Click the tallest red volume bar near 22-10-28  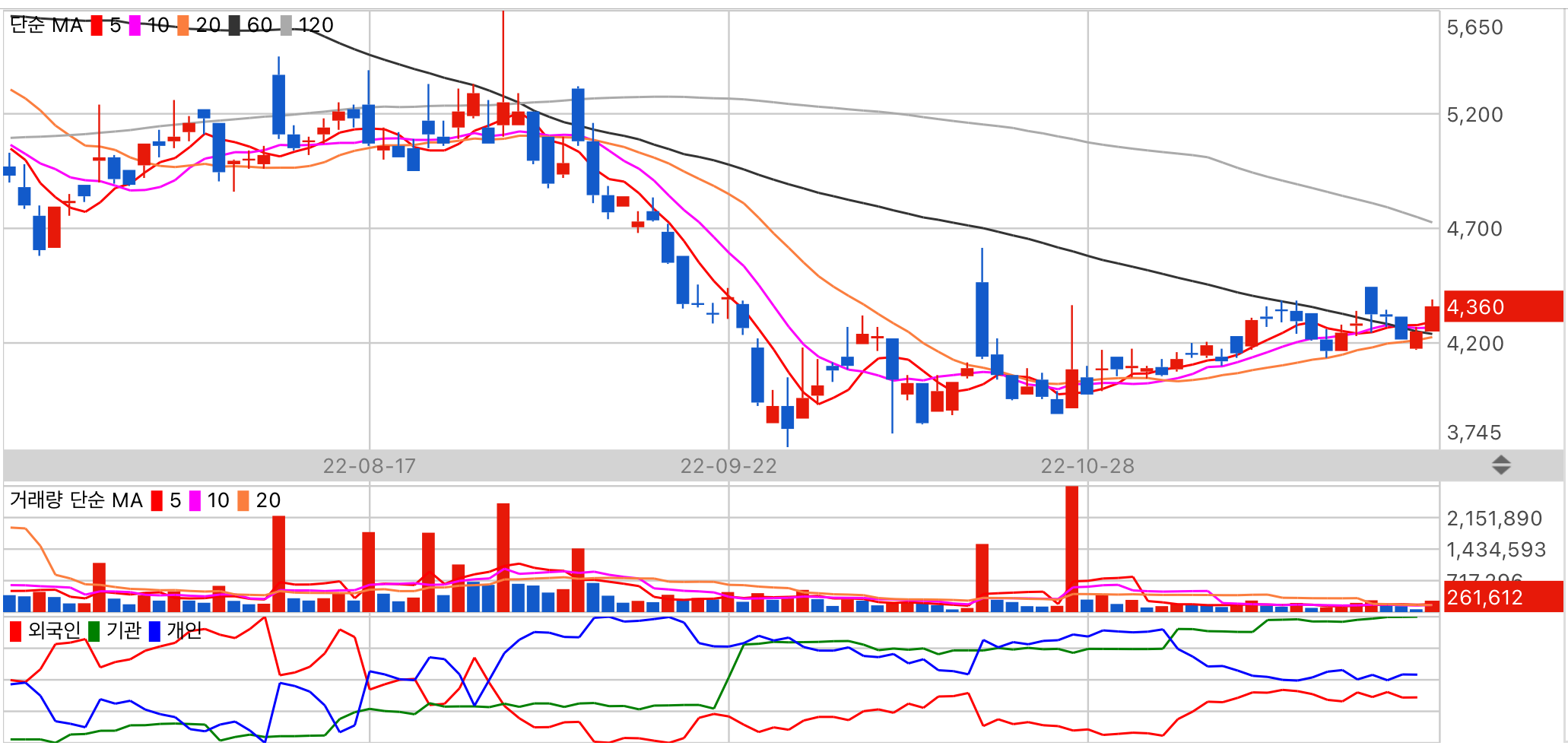pos(1072,549)
